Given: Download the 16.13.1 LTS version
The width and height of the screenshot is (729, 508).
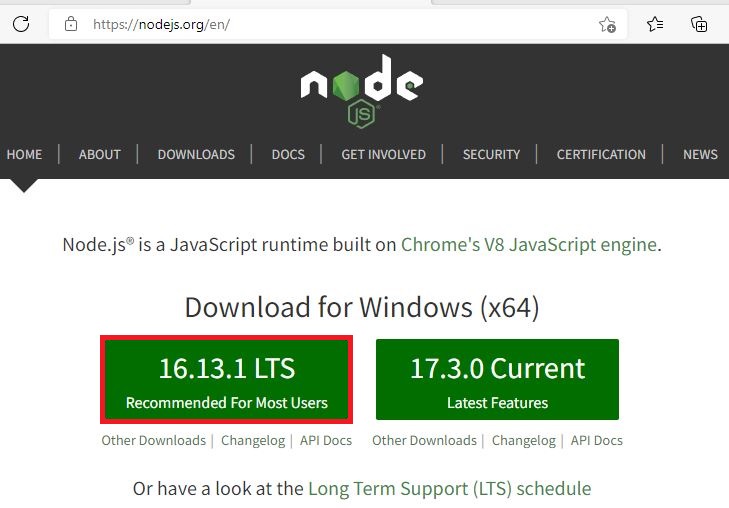Looking at the screenshot, I should pos(226,379).
